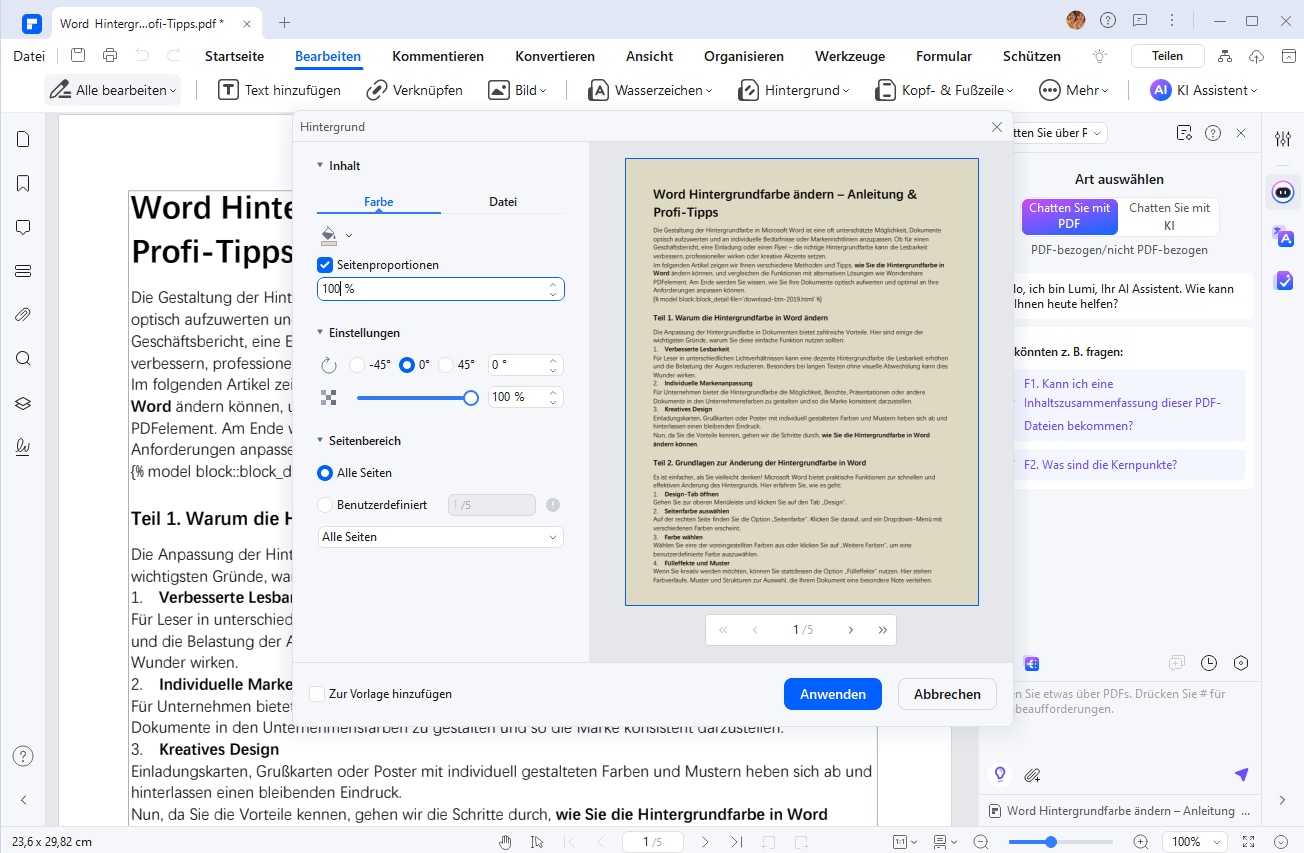The width and height of the screenshot is (1304, 853).
Task: Click the Verknüpfen tool
Action: click(x=414, y=90)
